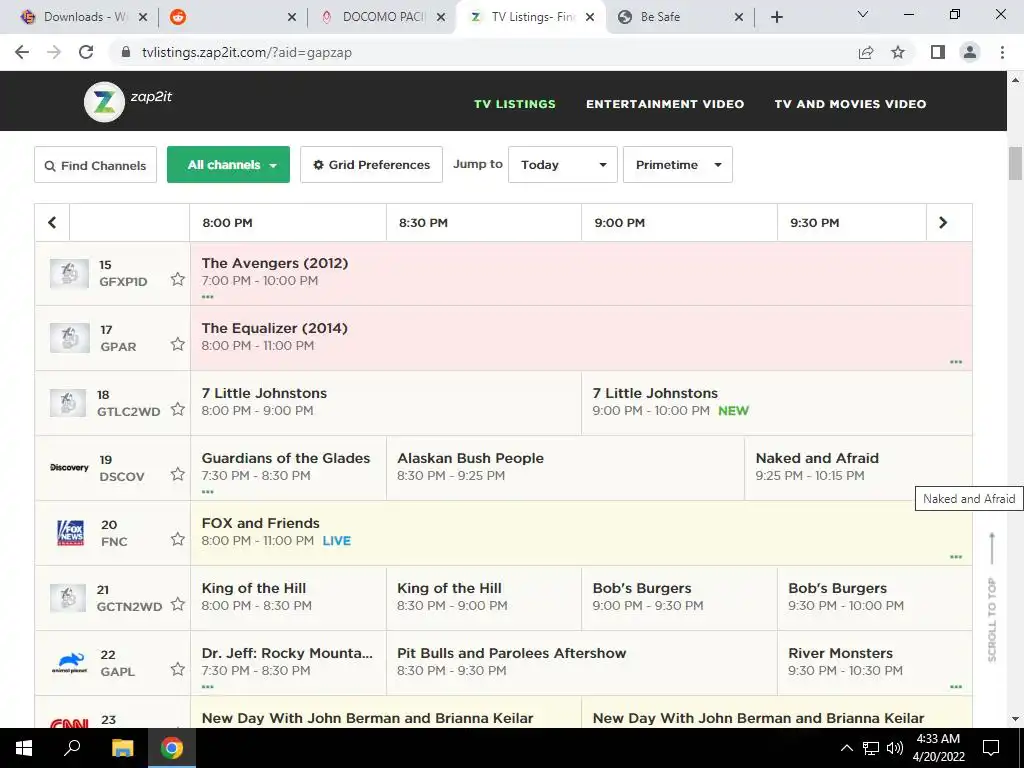This screenshot has height=768, width=1024.
Task: Open FOX and Friends live listing
Action: [x=581, y=533]
